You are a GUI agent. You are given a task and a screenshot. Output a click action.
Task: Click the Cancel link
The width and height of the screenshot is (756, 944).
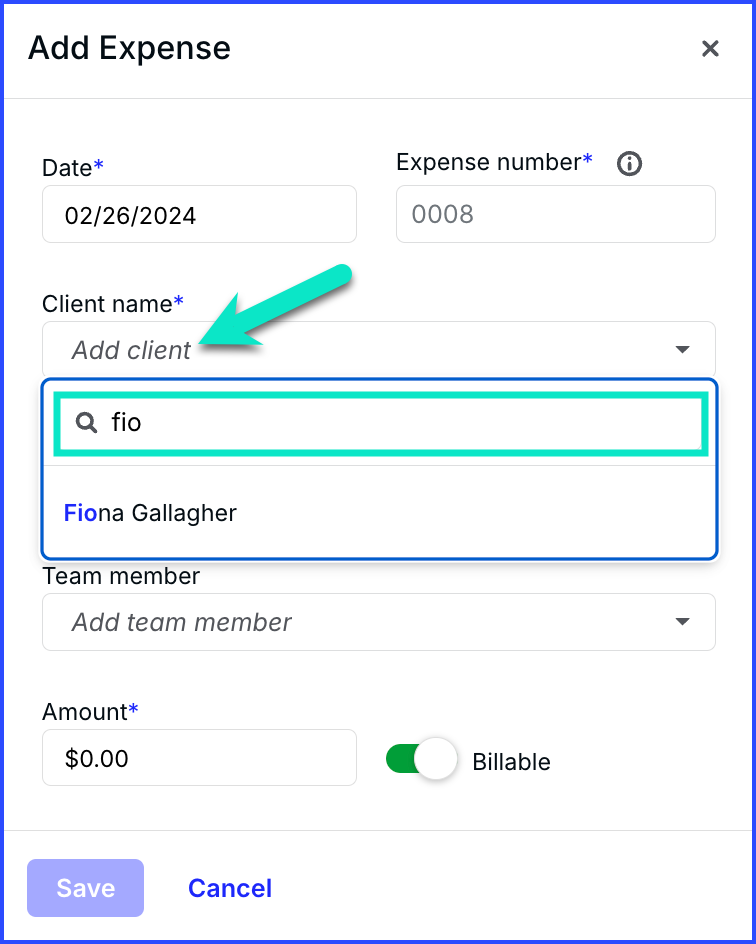pyautogui.click(x=230, y=888)
